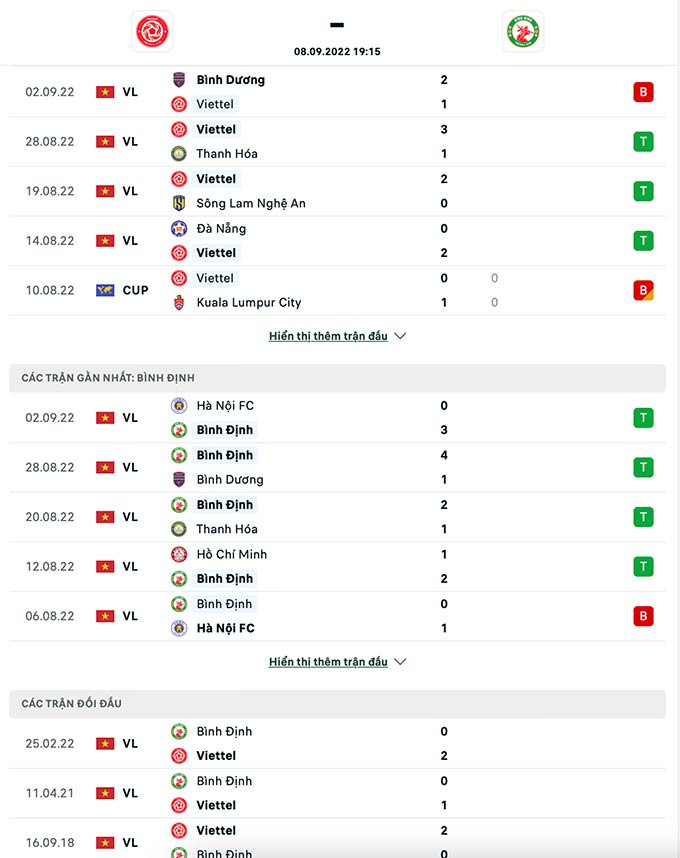Screen dimensions: 680x858
Task: Click the Hà Nội FC logo on 02.09.22
Action: [x=179, y=406]
